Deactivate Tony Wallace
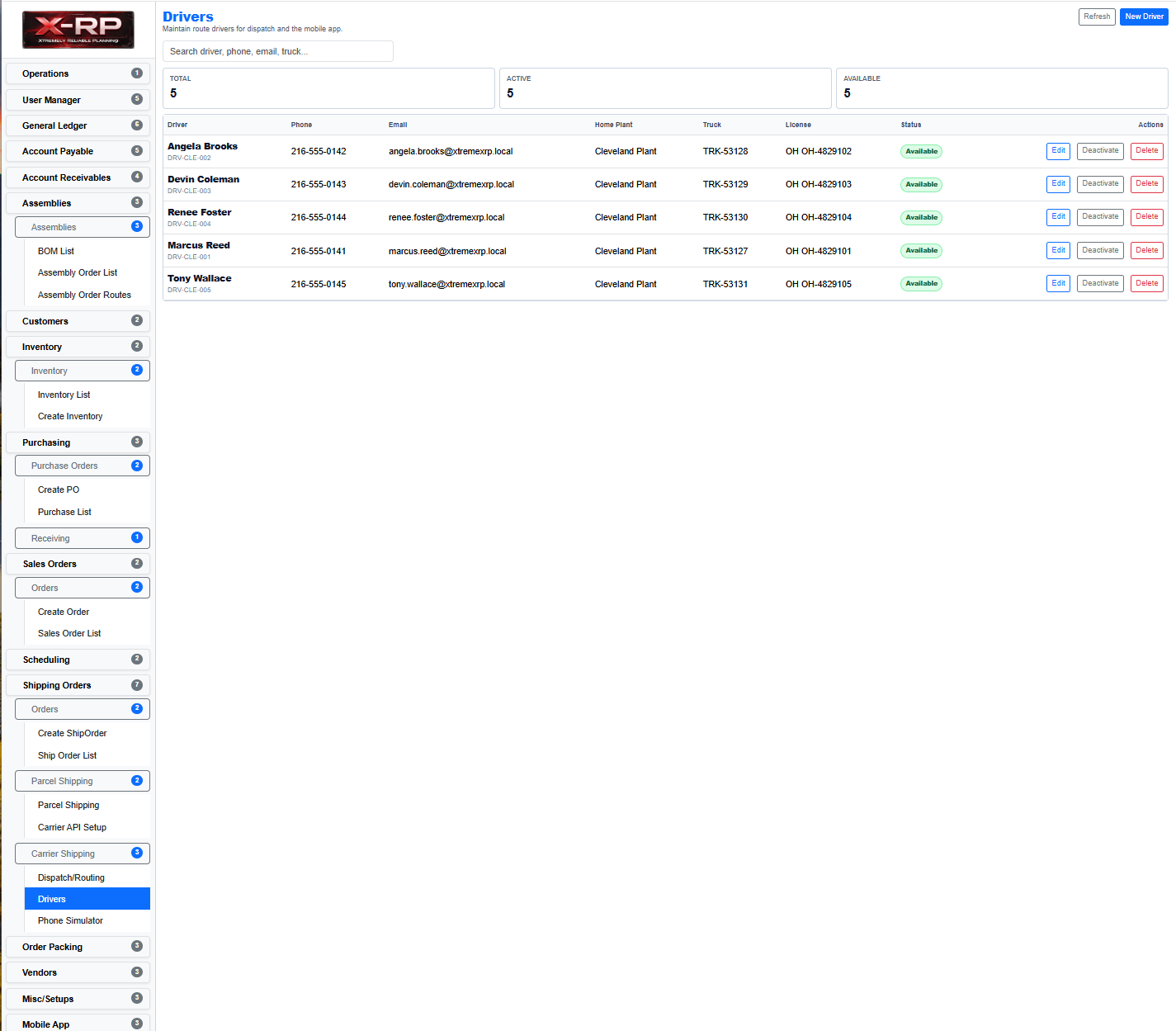The width and height of the screenshot is (1176, 1031). coord(1100,283)
